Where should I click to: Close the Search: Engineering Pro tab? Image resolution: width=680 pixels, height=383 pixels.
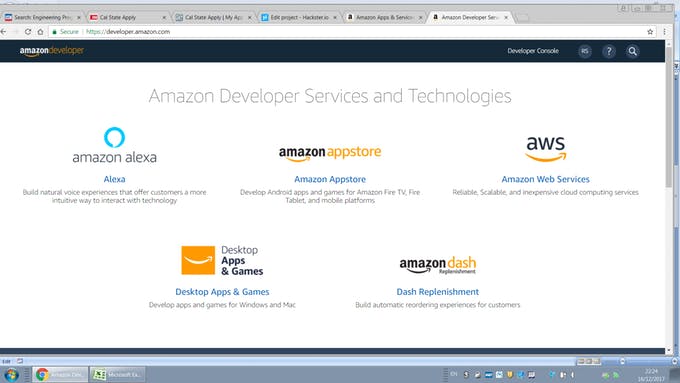(78, 17)
